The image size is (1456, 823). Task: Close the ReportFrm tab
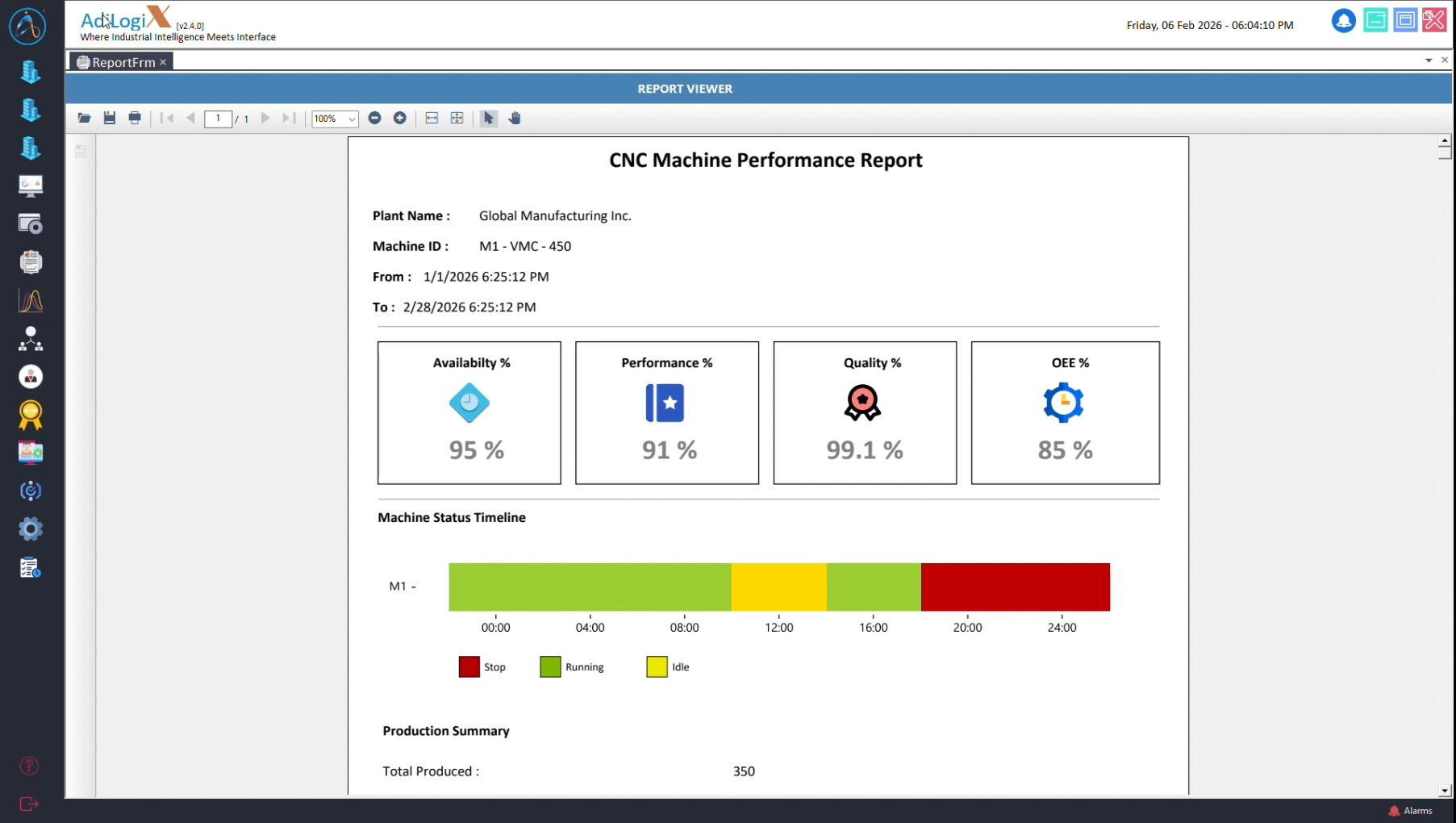[163, 62]
